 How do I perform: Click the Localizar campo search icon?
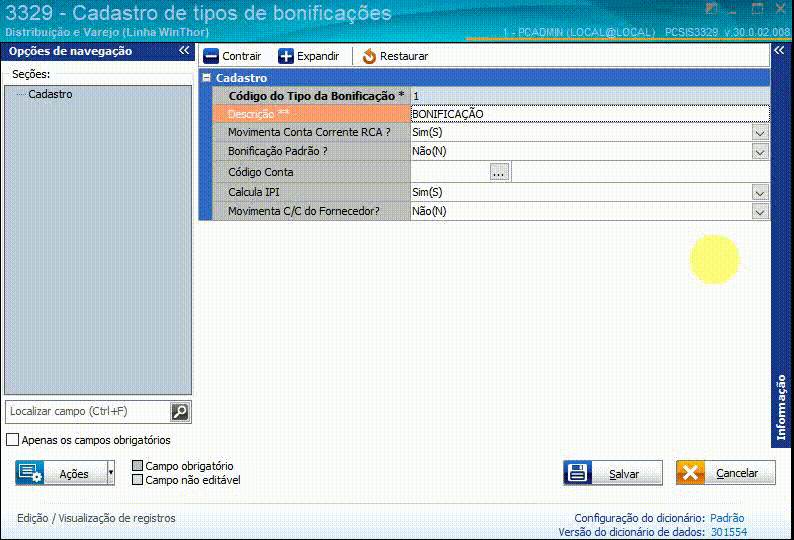click(x=180, y=412)
